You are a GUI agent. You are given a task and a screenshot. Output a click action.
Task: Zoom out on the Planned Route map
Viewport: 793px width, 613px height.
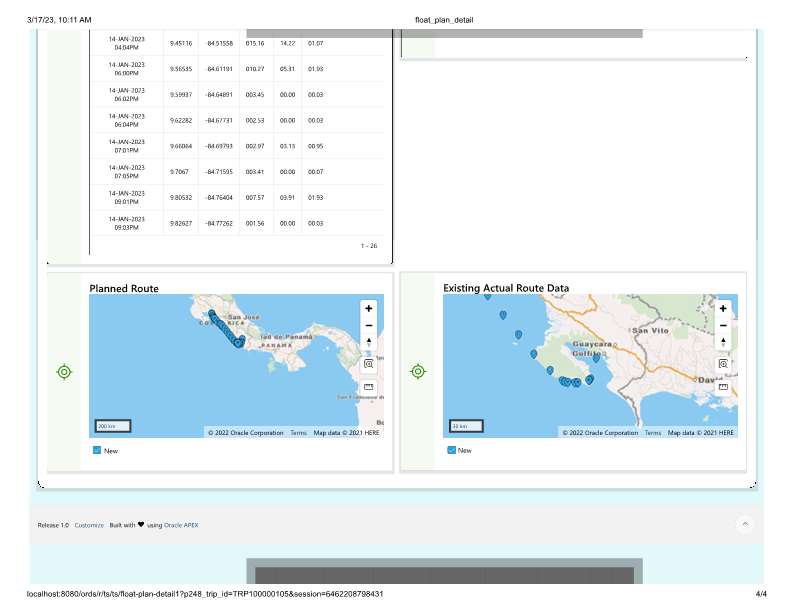tap(368, 325)
